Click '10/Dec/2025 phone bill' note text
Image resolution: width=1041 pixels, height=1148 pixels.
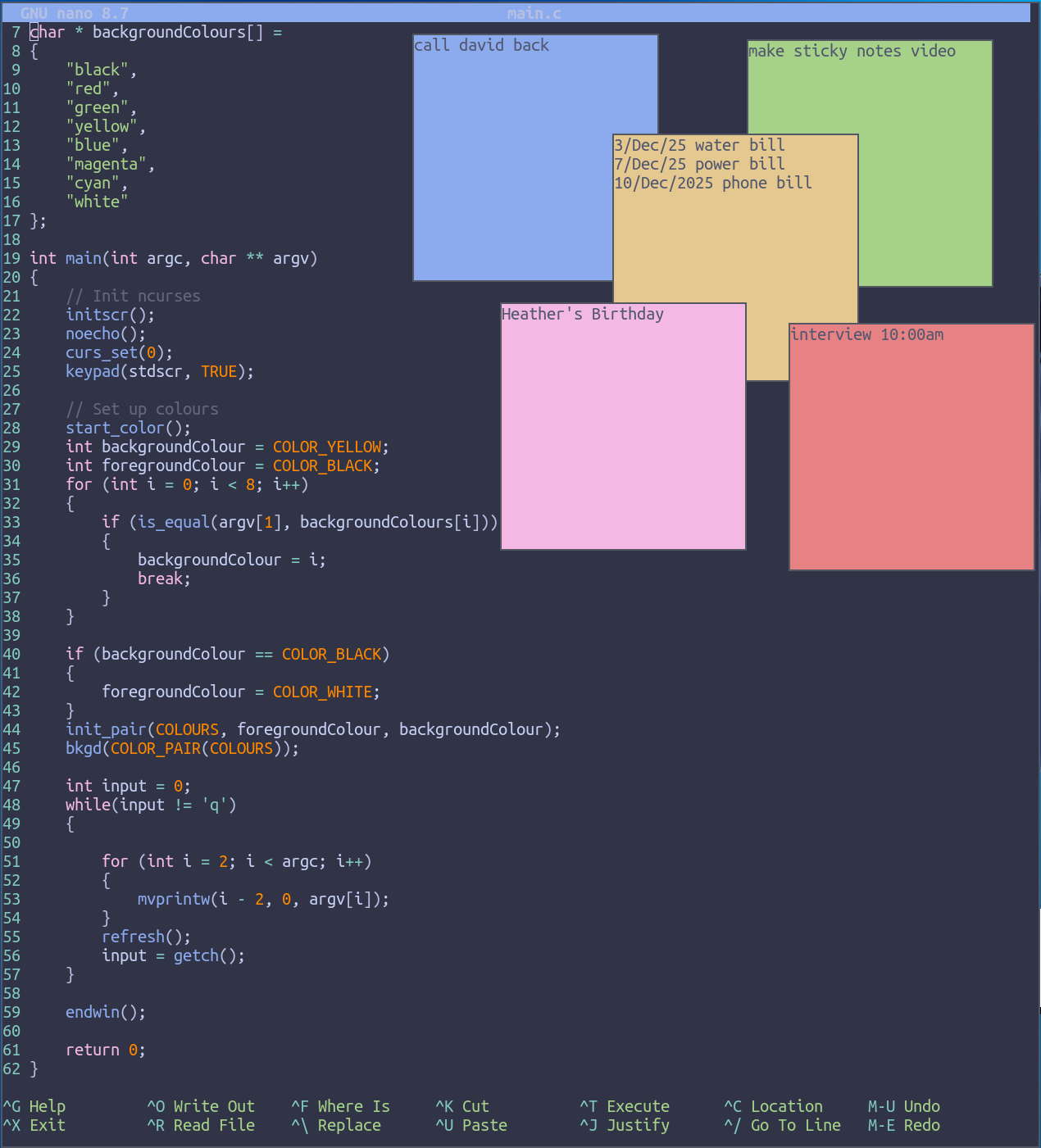tap(713, 183)
